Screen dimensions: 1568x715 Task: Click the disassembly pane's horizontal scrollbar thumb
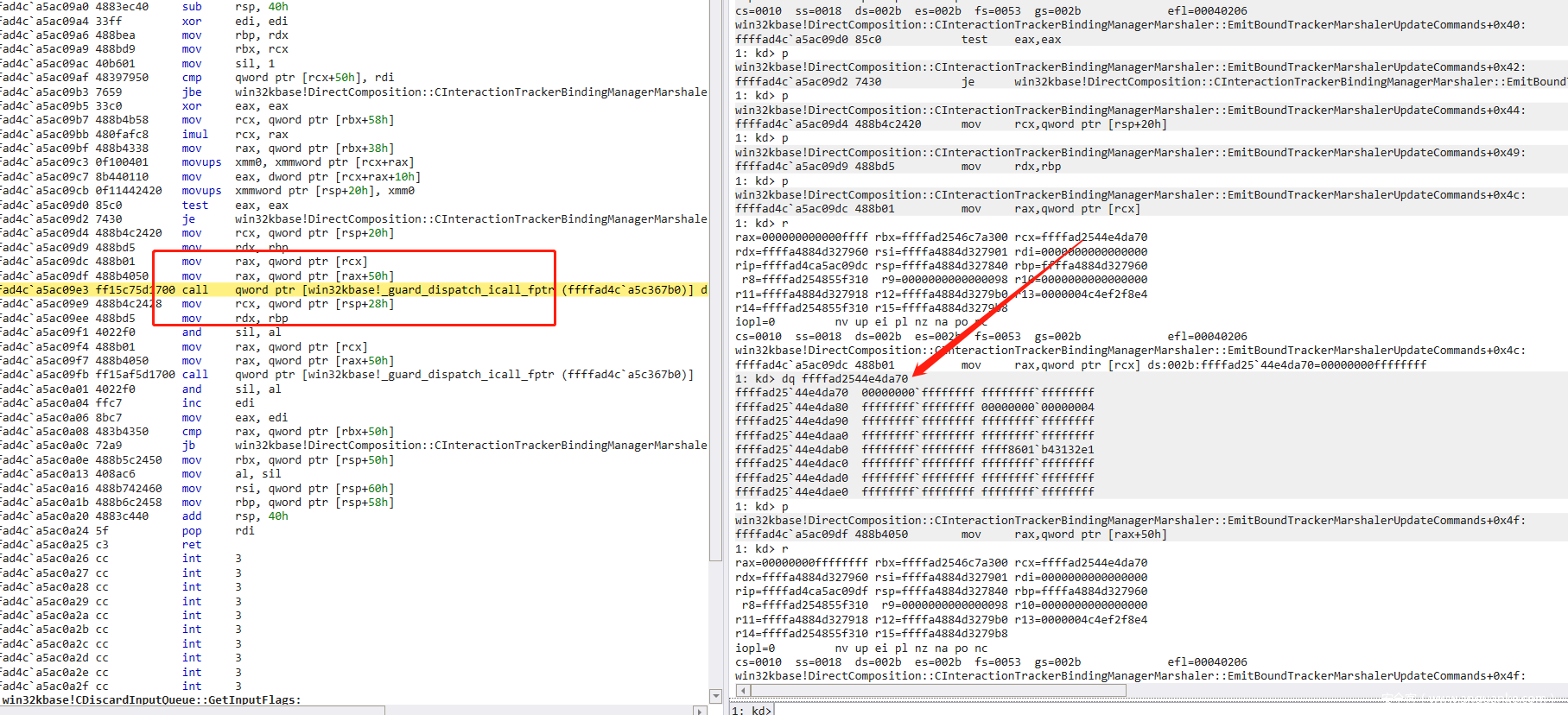(x=192, y=710)
